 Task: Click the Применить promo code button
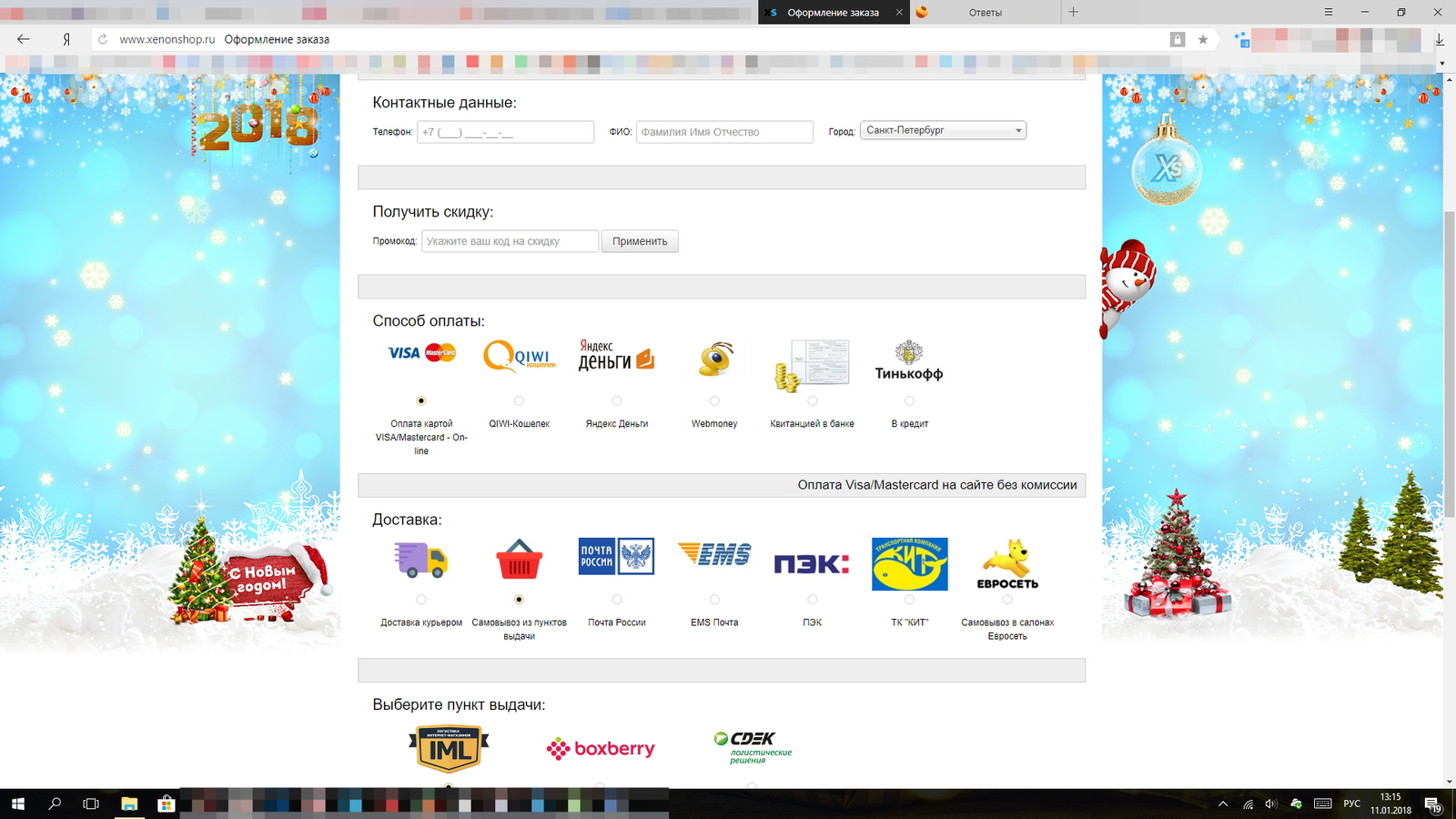pyautogui.click(x=640, y=241)
